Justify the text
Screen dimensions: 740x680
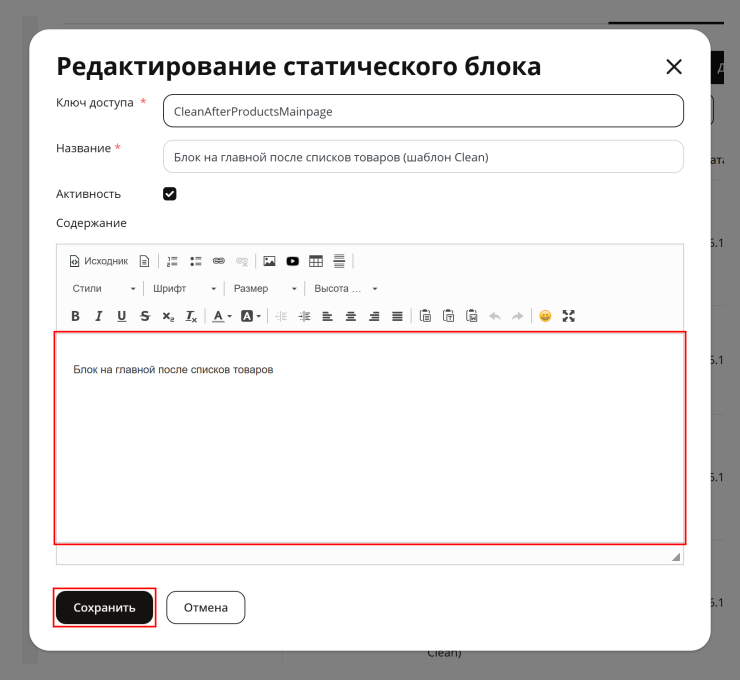tap(397, 316)
